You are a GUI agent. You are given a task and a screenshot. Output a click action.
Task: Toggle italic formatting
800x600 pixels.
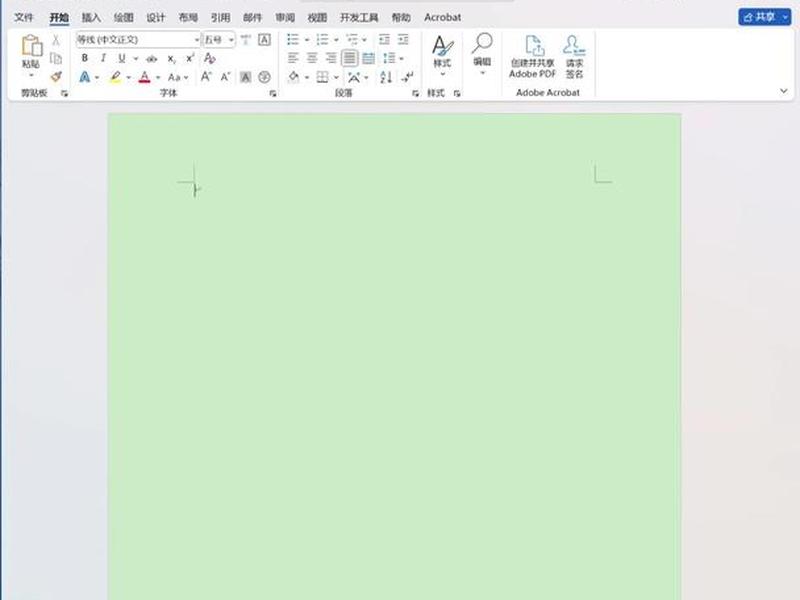pyautogui.click(x=103, y=58)
